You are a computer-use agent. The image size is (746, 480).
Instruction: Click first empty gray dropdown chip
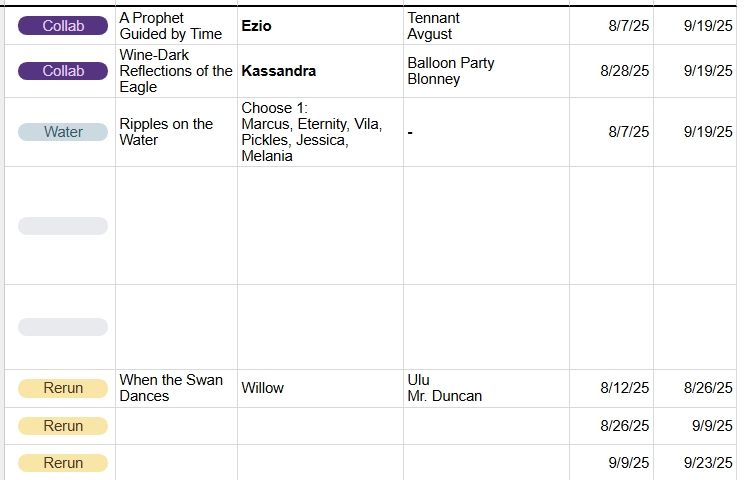[x=62, y=226]
